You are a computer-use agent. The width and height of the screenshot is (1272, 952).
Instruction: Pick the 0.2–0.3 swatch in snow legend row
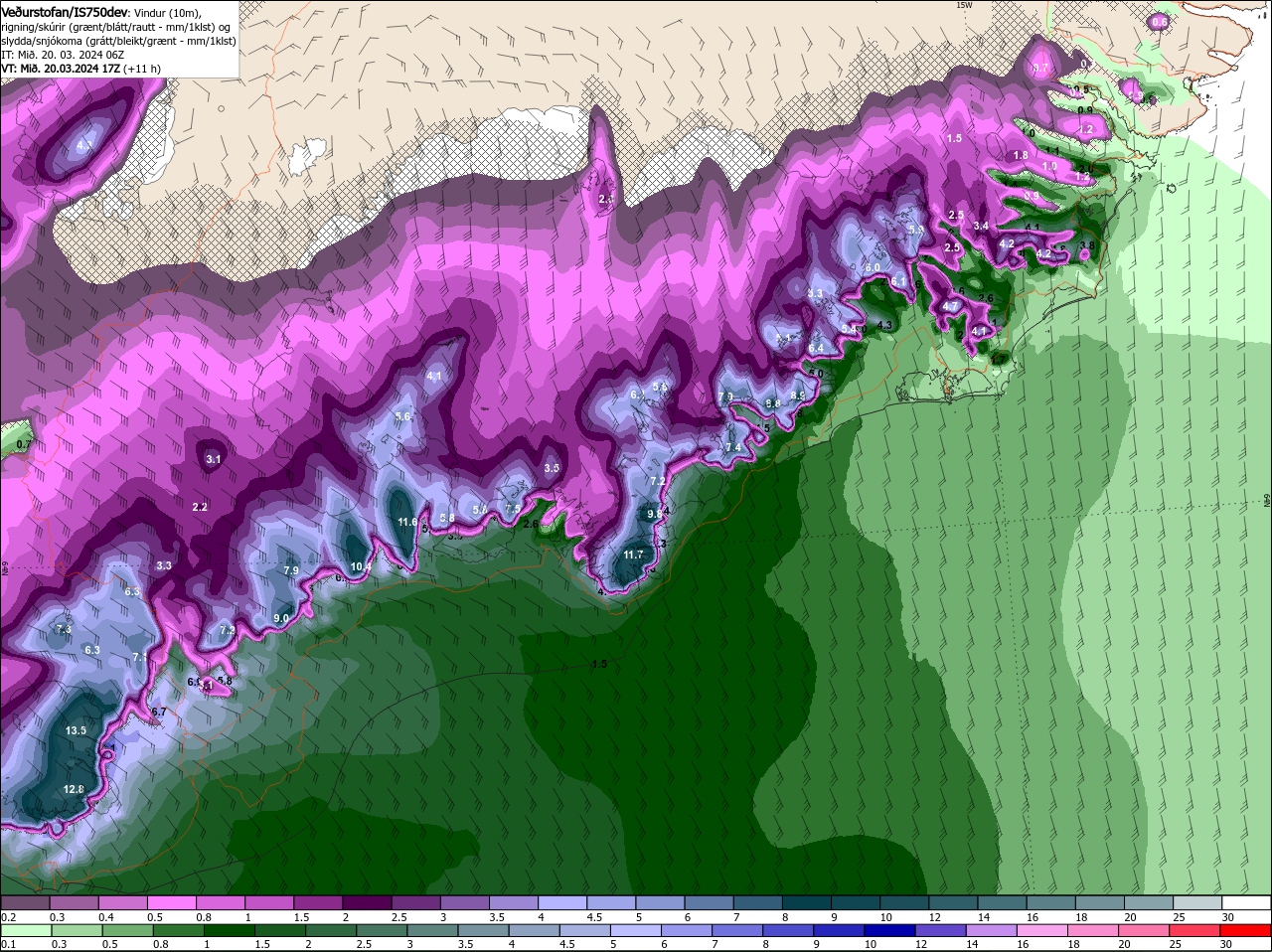point(26,902)
